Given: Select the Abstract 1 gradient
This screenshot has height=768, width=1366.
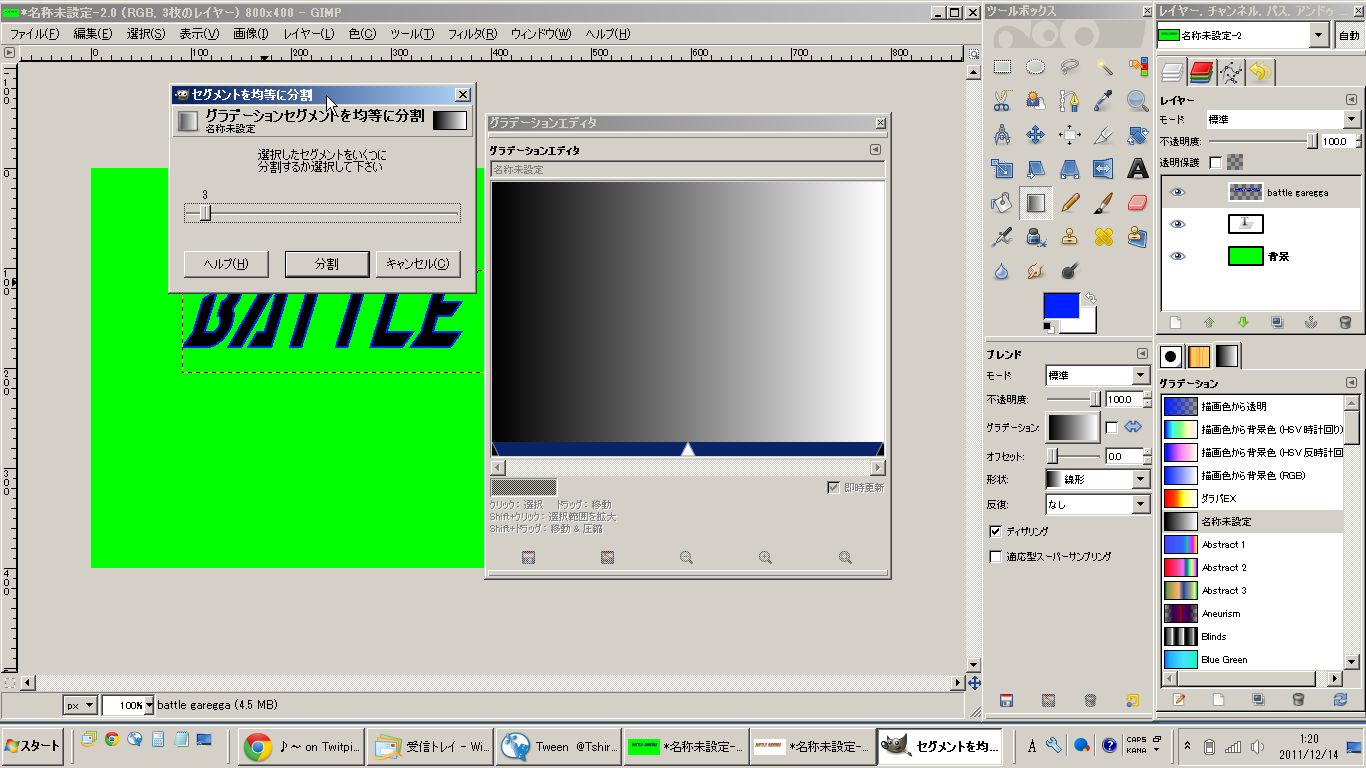Looking at the screenshot, I should pyautogui.click(x=1252, y=545).
